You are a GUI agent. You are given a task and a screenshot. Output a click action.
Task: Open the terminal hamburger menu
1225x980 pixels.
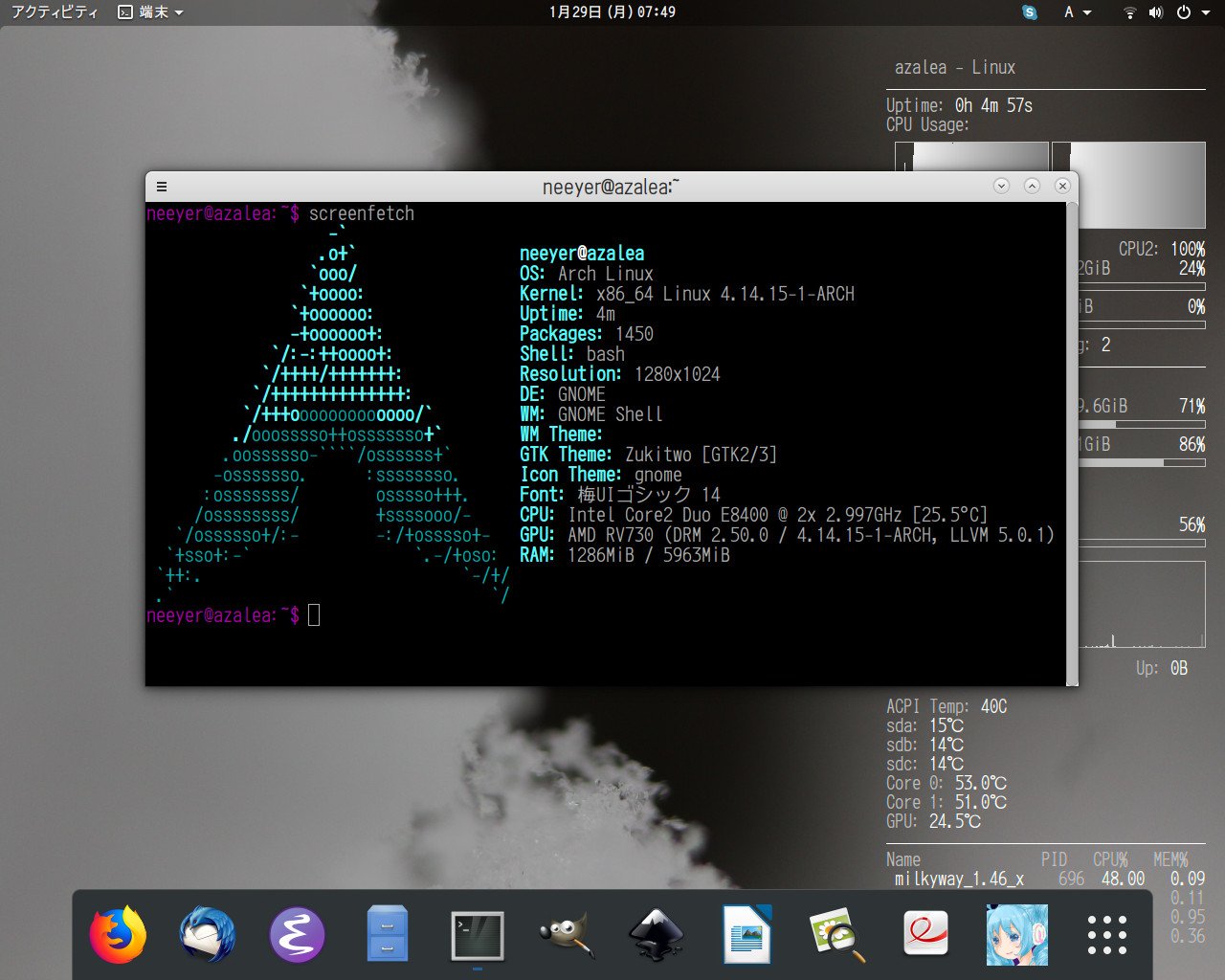point(162,187)
